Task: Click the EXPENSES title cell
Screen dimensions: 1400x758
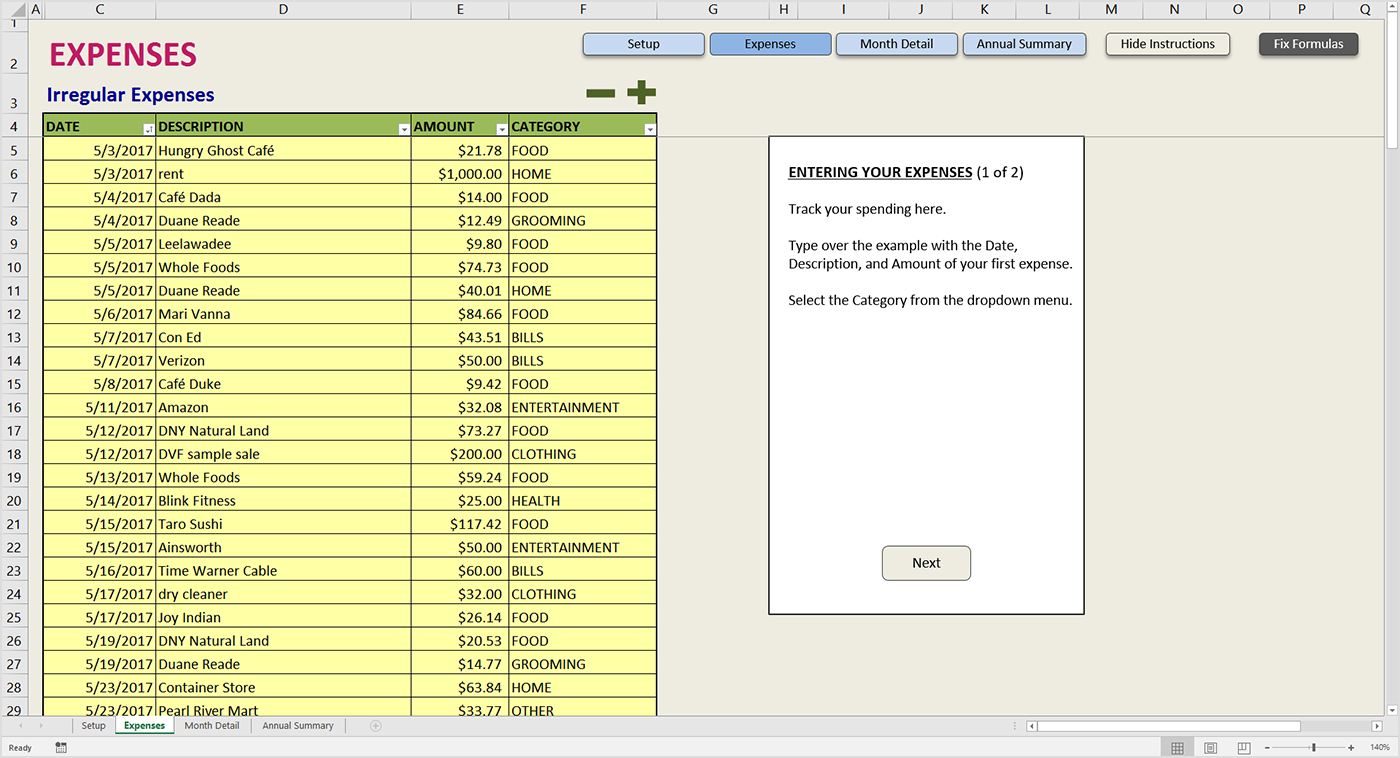Action: pos(123,55)
